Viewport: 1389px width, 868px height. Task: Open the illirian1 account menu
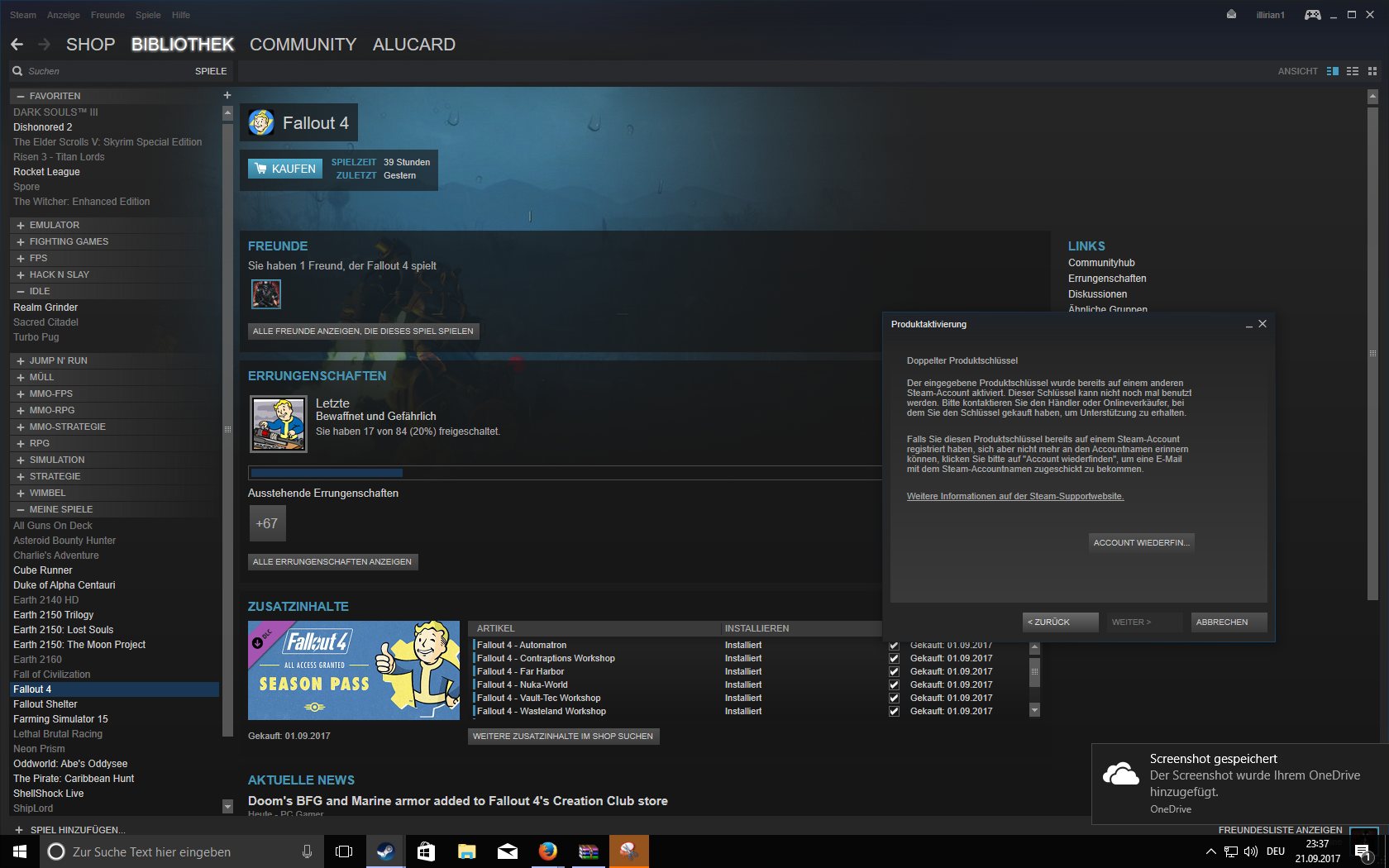tap(1270, 15)
